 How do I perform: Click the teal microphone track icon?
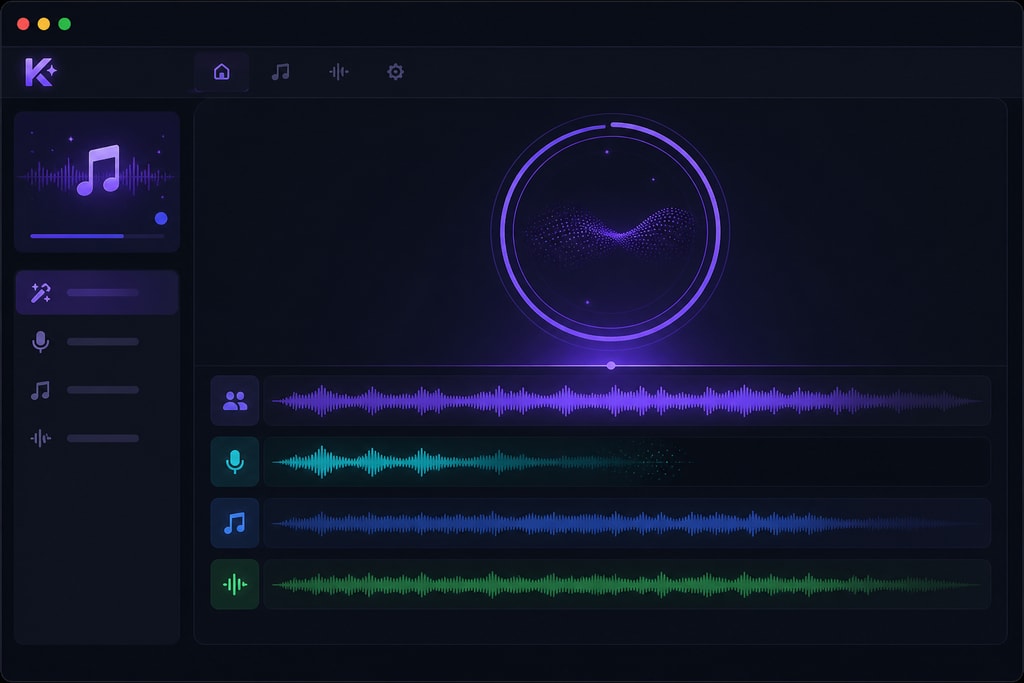(234, 462)
